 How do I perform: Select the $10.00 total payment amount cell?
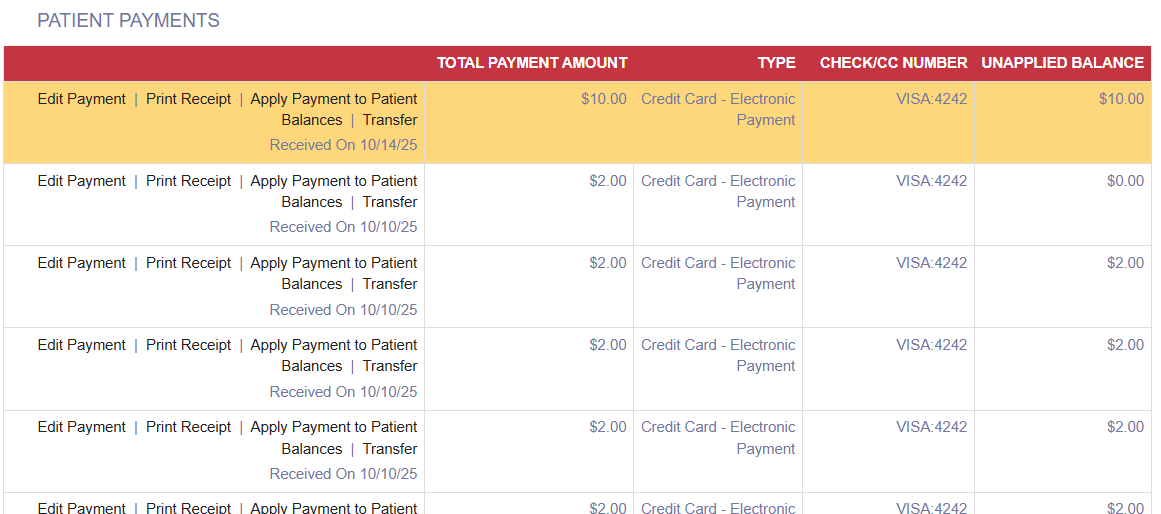point(604,99)
